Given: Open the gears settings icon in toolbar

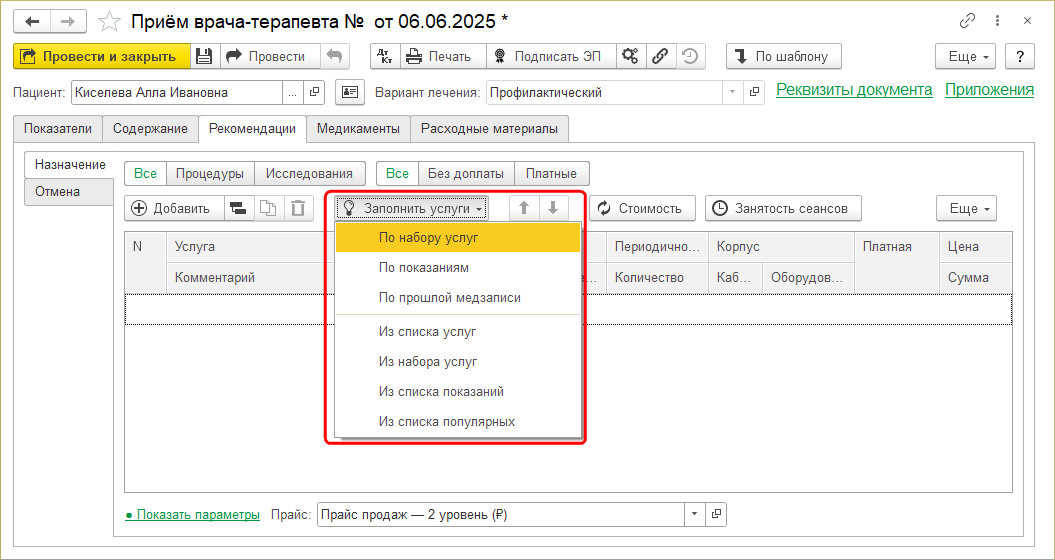Looking at the screenshot, I should pyautogui.click(x=631, y=57).
